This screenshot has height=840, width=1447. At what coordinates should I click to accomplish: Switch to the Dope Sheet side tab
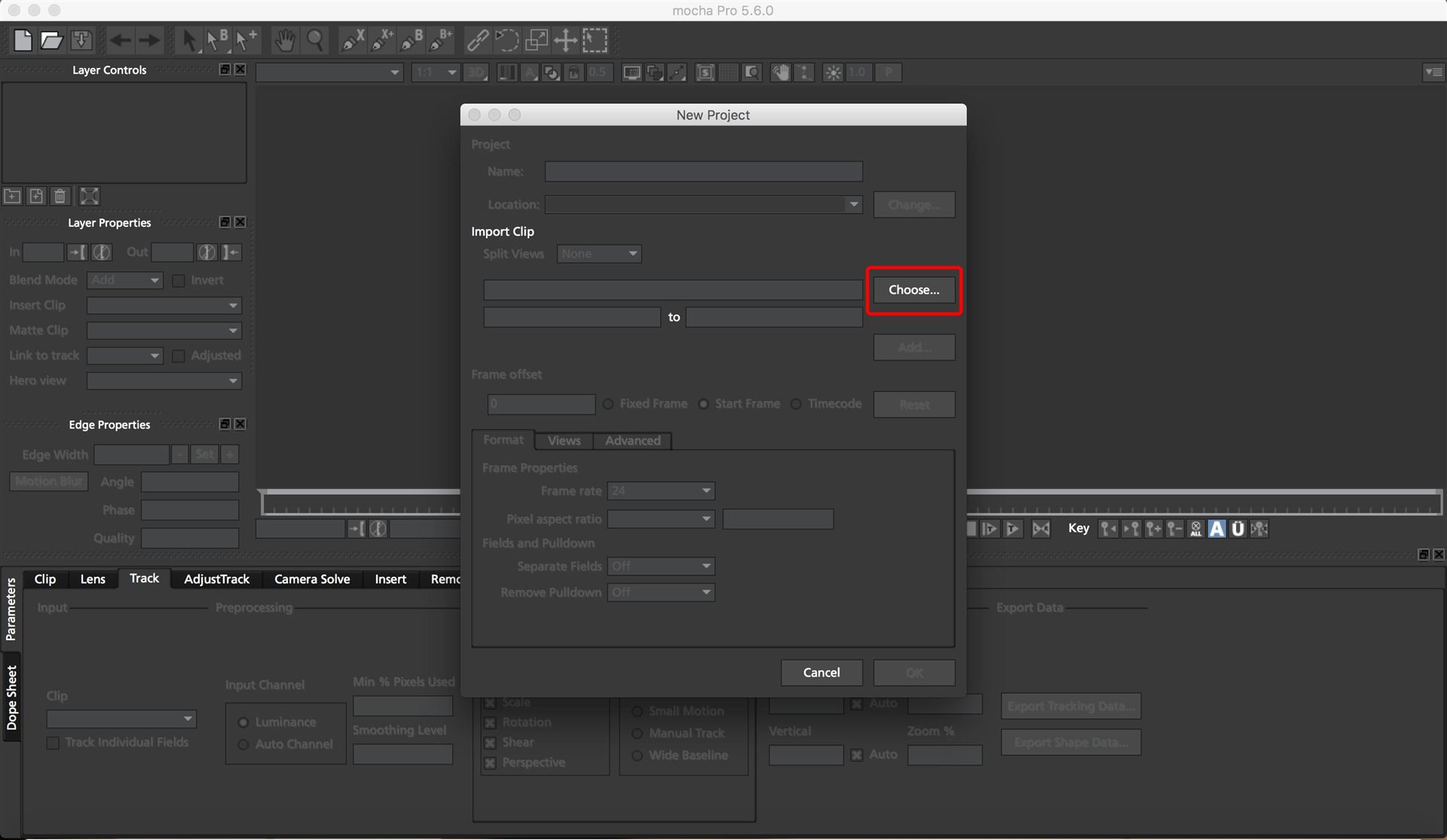pyautogui.click(x=11, y=698)
